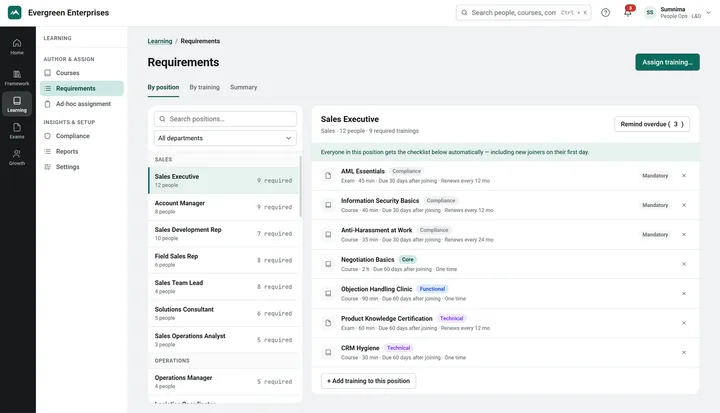Image resolution: width=720 pixels, height=413 pixels.
Task: Click the AML Essentials exam icon
Action: pyautogui.click(x=328, y=175)
